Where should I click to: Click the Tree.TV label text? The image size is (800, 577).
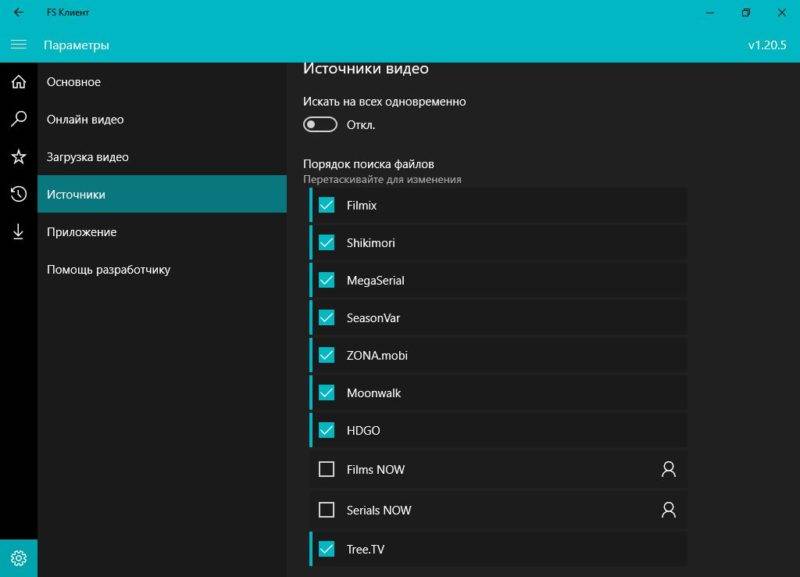click(365, 549)
